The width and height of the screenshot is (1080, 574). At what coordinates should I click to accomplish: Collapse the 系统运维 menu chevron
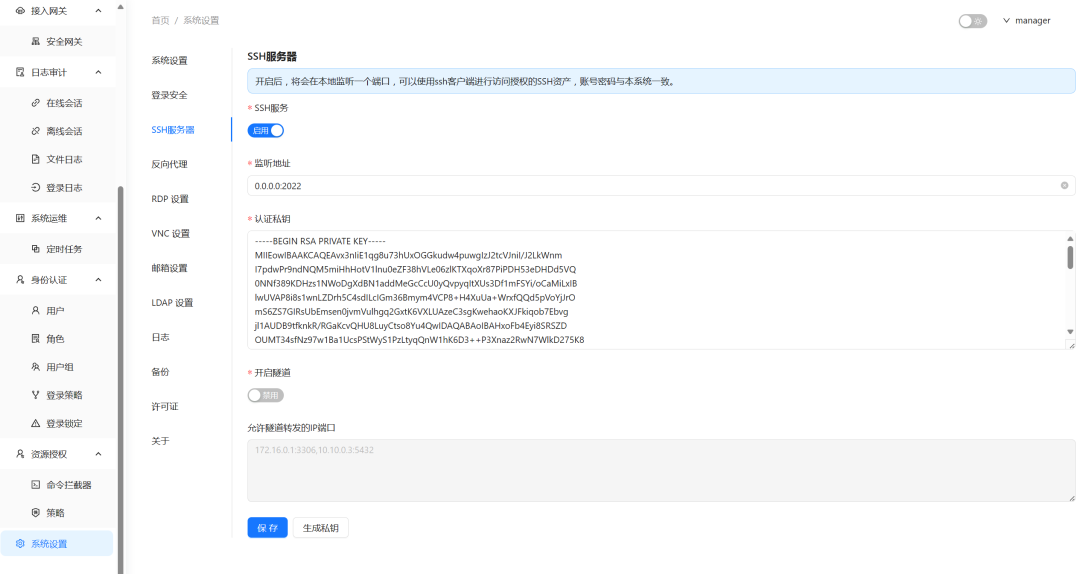click(x=98, y=218)
